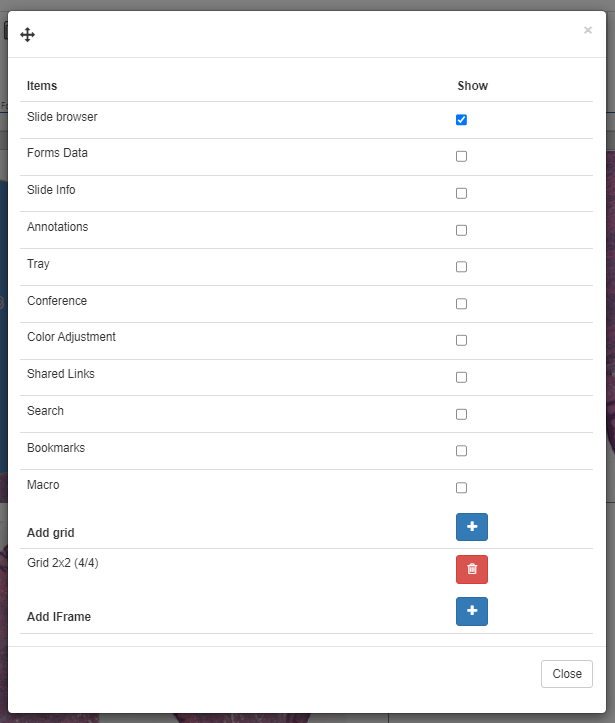Click the move dialog drag handle icon
Image resolution: width=615 pixels, height=723 pixels.
point(28,35)
